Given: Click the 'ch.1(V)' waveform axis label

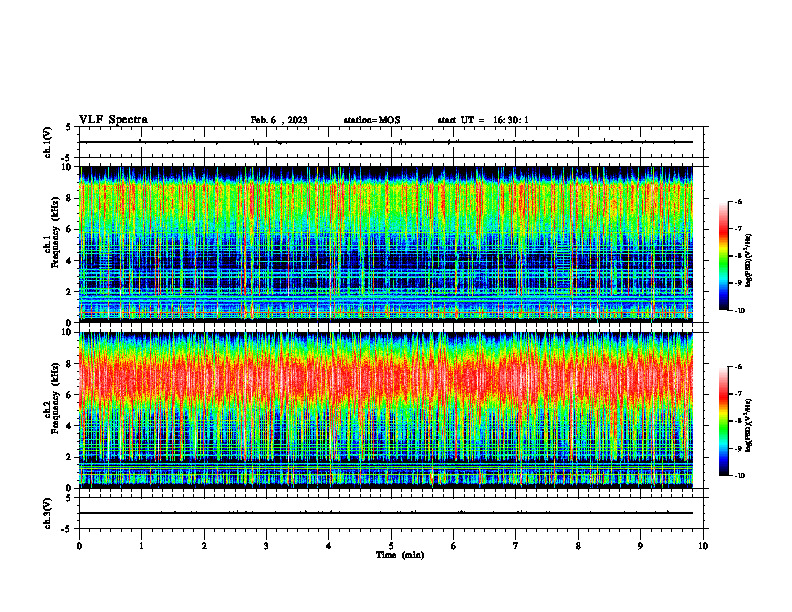Looking at the screenshot, I should click(x=48, y=142).
